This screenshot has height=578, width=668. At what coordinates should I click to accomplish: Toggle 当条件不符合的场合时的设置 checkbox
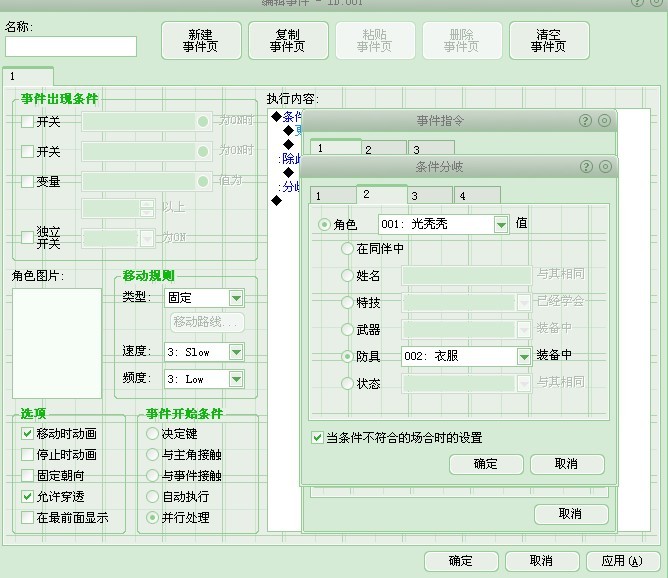317,437
